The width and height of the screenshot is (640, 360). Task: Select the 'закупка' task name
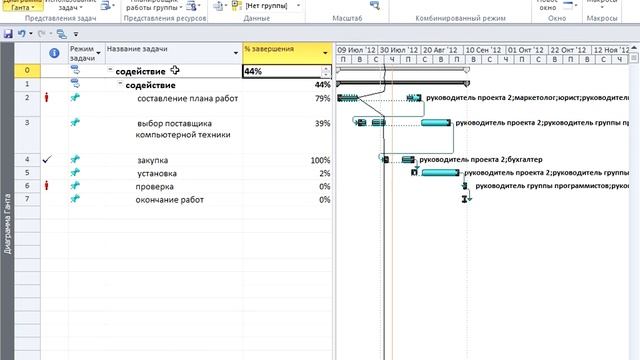point(153,160)
